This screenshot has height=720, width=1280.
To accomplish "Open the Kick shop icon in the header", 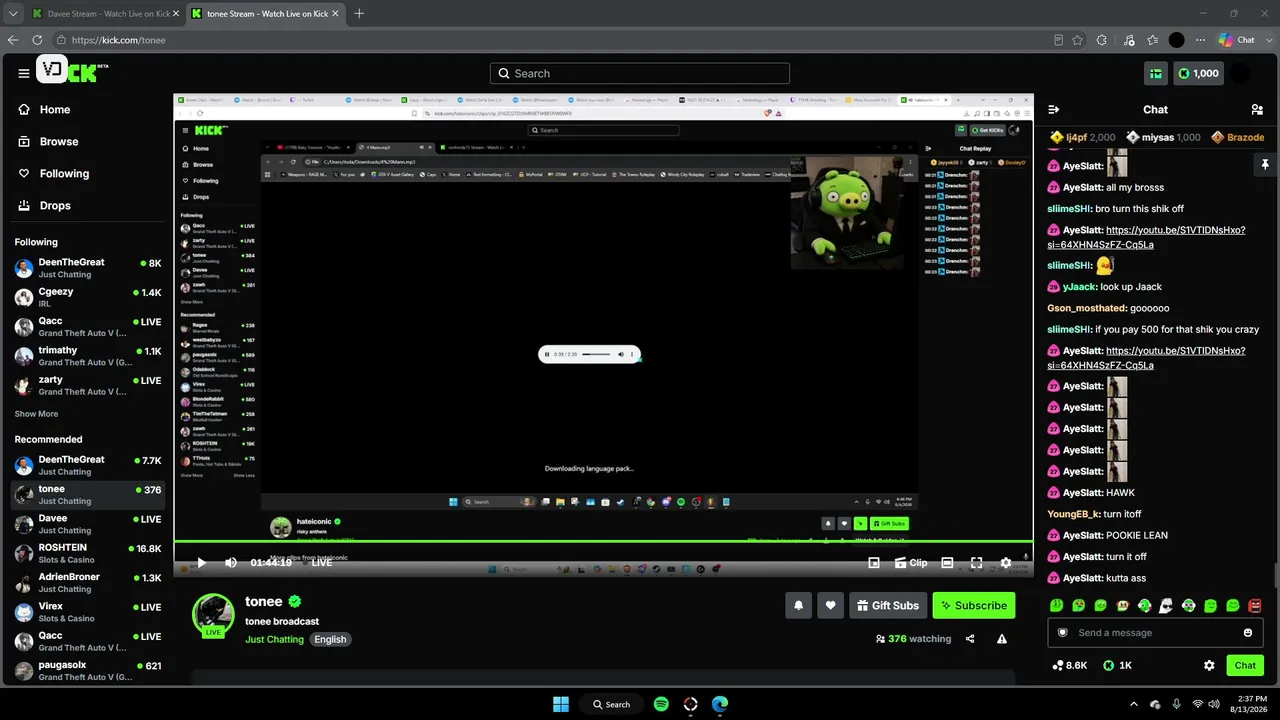I will point(1155,73).
